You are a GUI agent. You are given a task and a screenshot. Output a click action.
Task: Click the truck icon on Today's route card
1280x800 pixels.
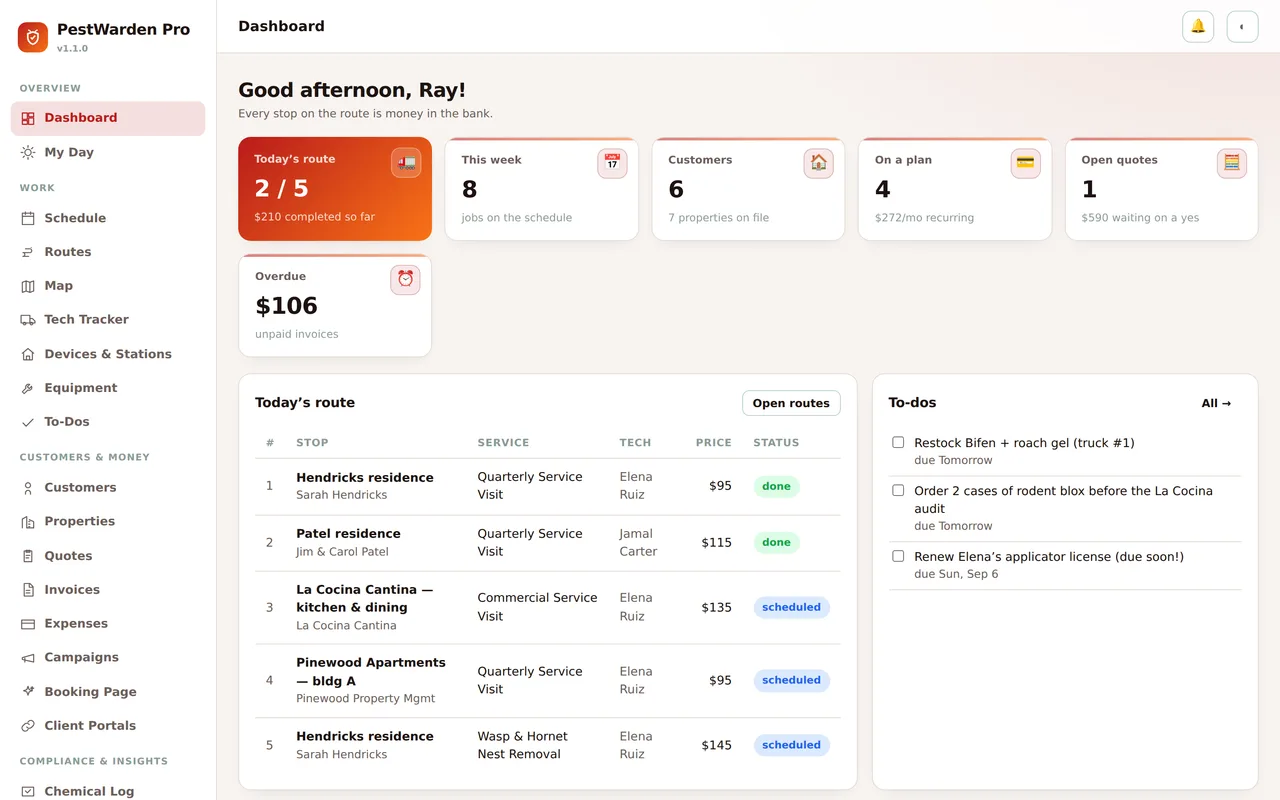point(406,163)
